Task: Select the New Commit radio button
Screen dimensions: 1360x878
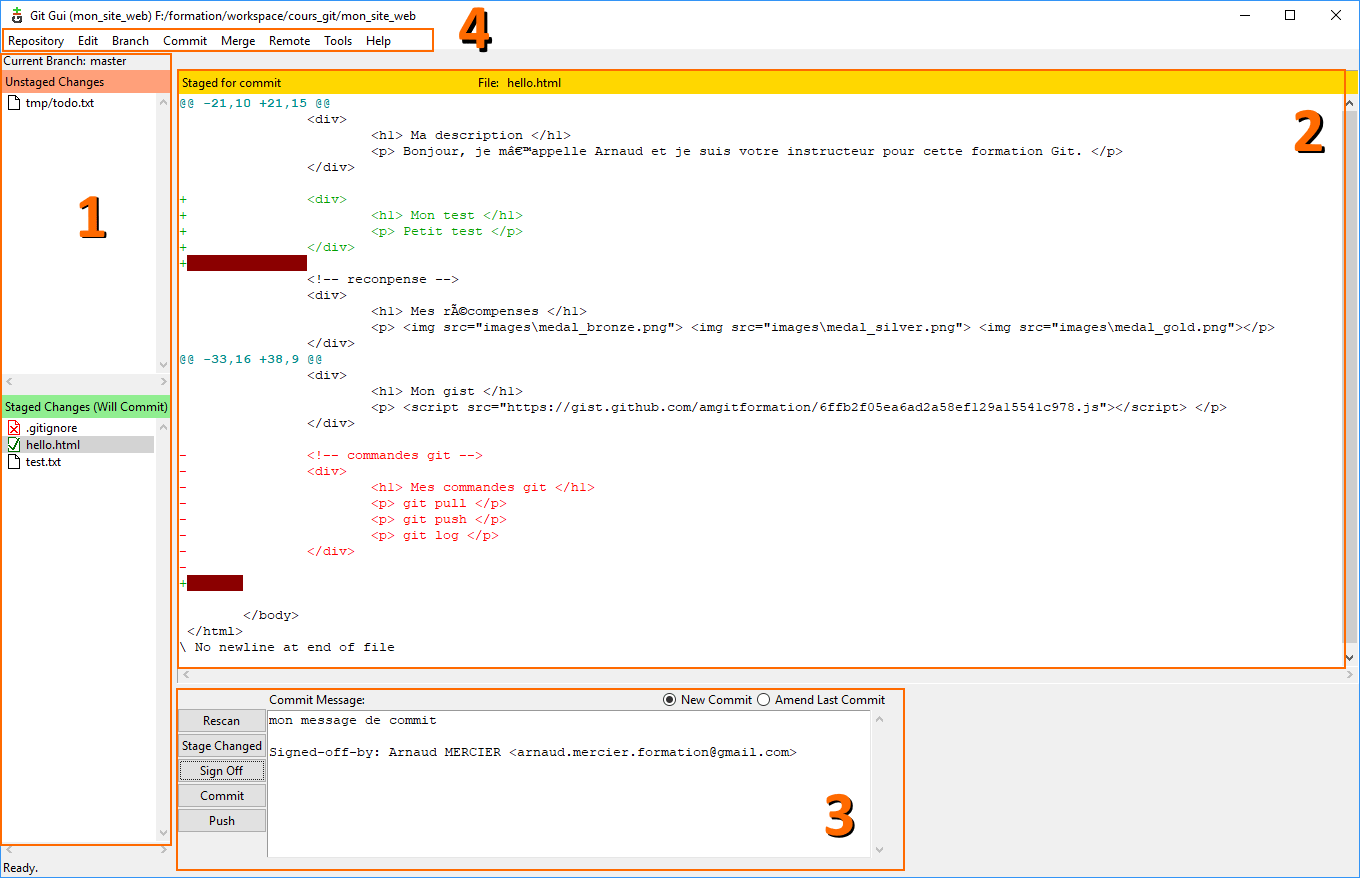Action: pos(669,699)
